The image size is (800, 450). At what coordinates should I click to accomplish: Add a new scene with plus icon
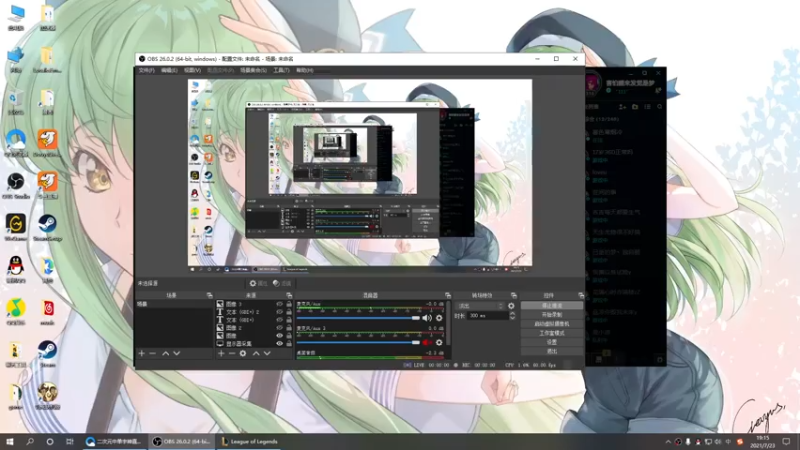pyautogui.click(x=142, y=353)
